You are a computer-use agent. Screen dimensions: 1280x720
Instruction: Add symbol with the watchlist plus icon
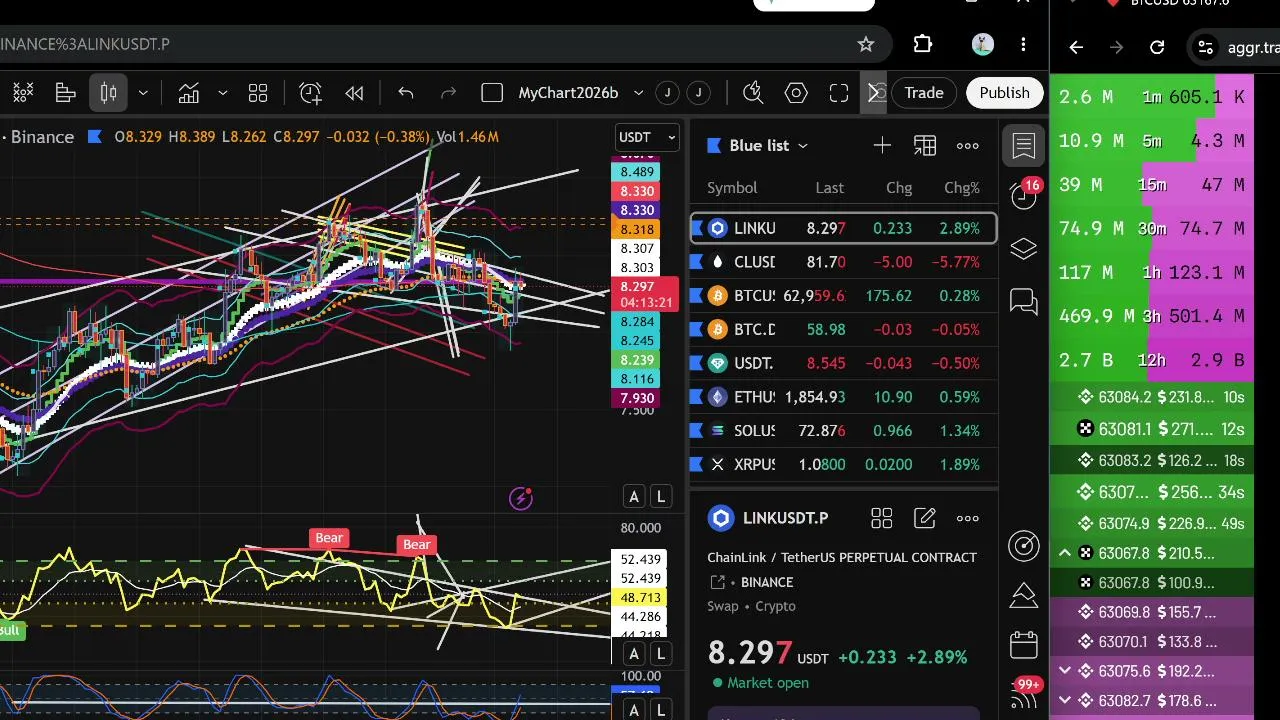point(882,146)
